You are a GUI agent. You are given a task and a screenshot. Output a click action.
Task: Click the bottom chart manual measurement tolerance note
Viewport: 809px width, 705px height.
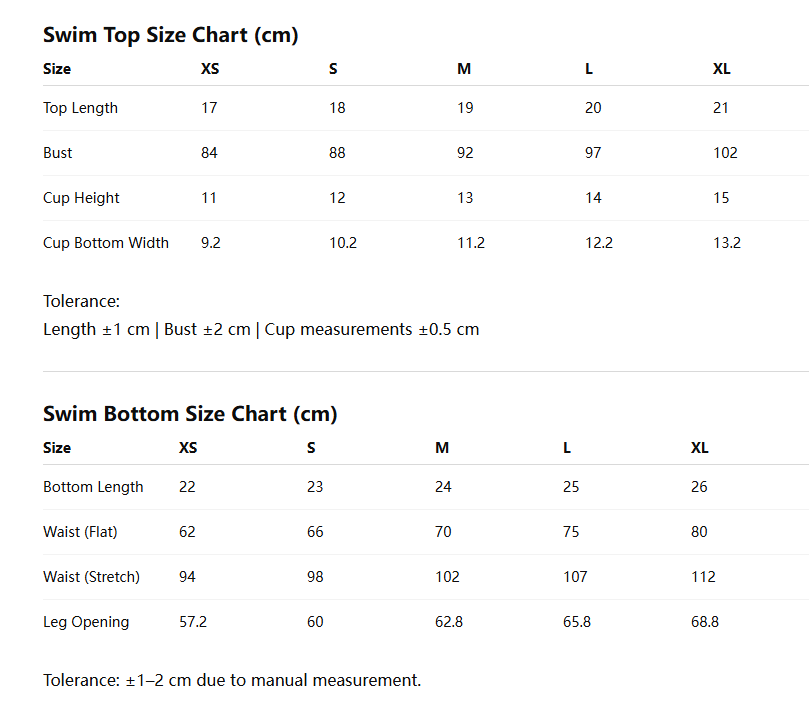click(232, 680)
